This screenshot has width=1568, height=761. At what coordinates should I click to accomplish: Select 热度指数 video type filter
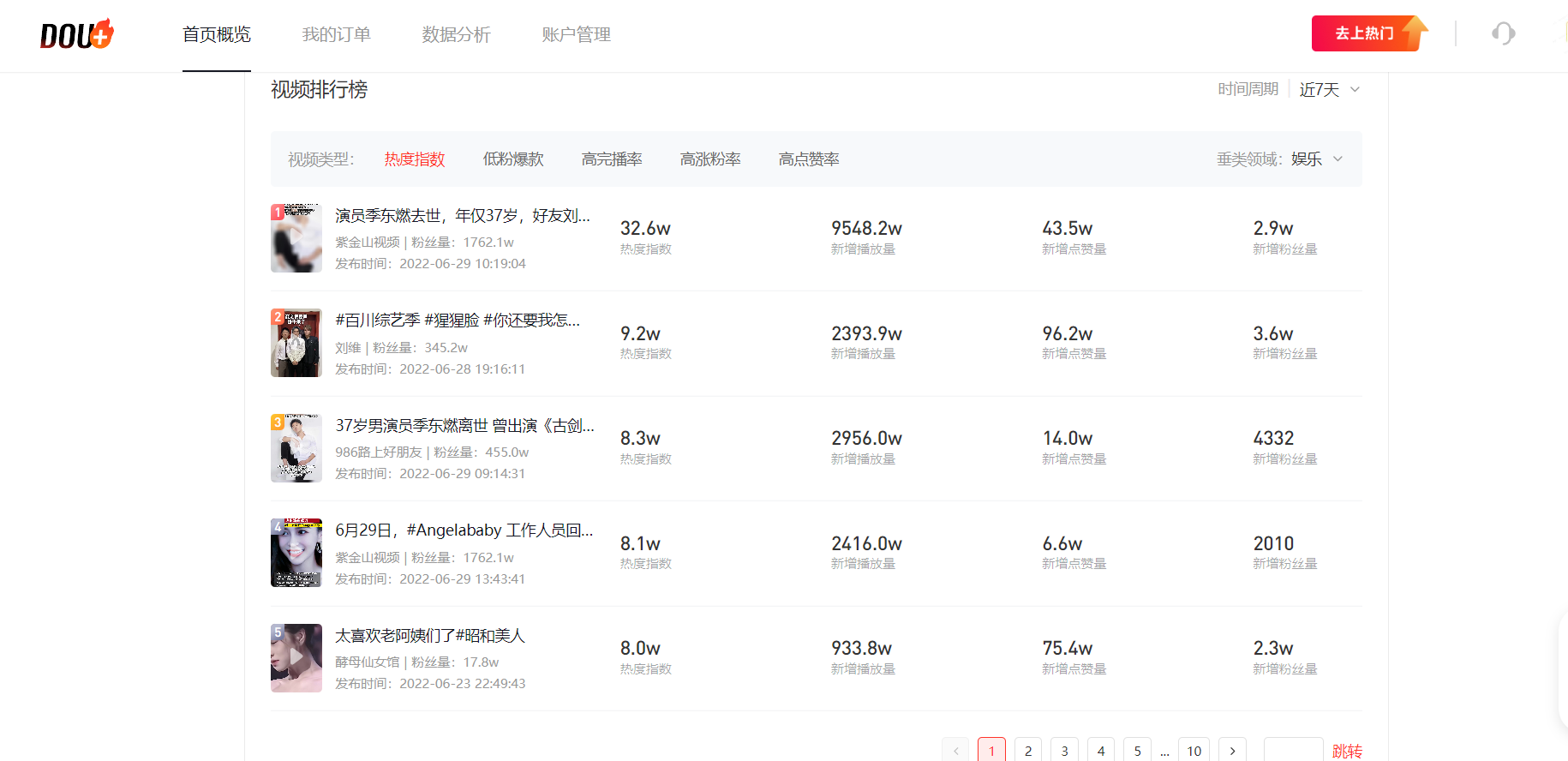415,159
